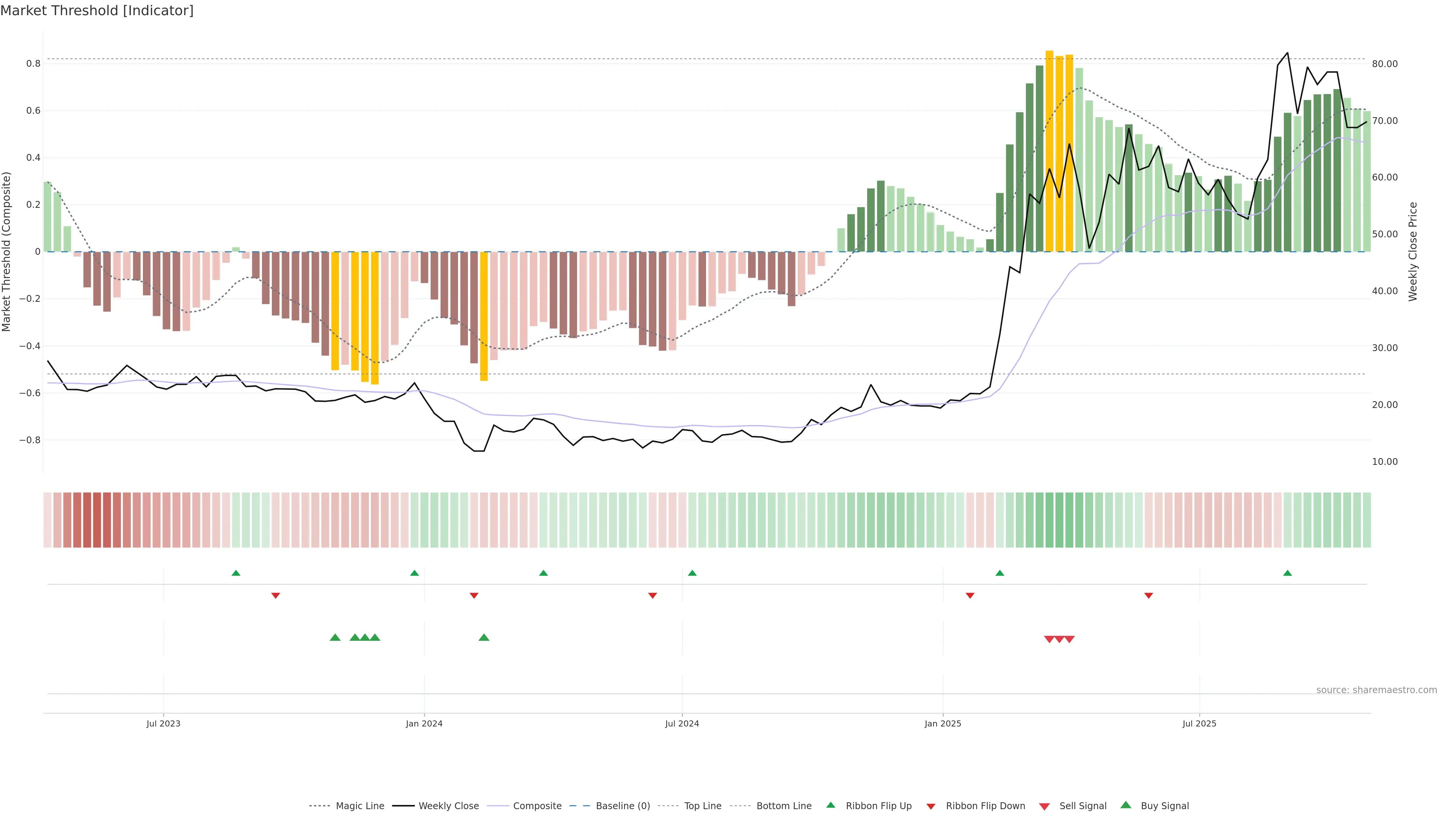Toggle Weekly Close legend entry

click(448, 806)
